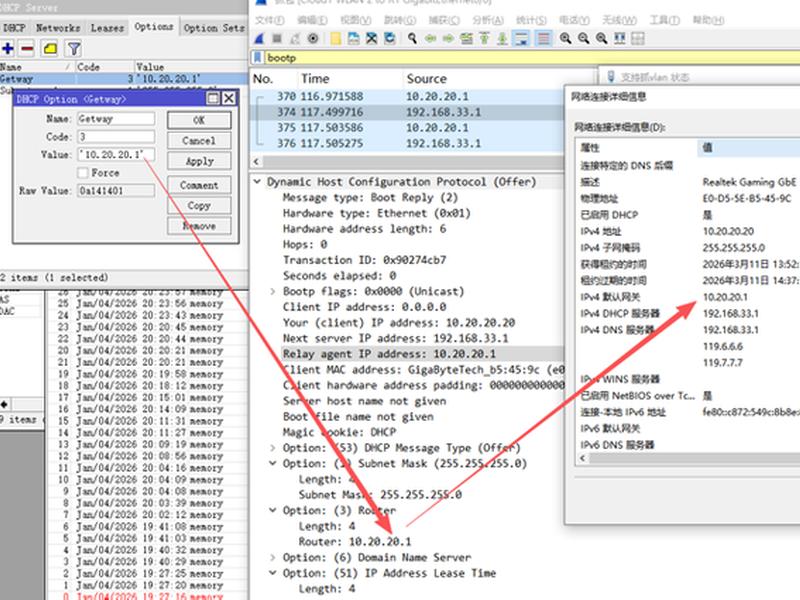Click Wireshark open capture file folder icon
Viewport: 800px width, 600px height.
335,38
